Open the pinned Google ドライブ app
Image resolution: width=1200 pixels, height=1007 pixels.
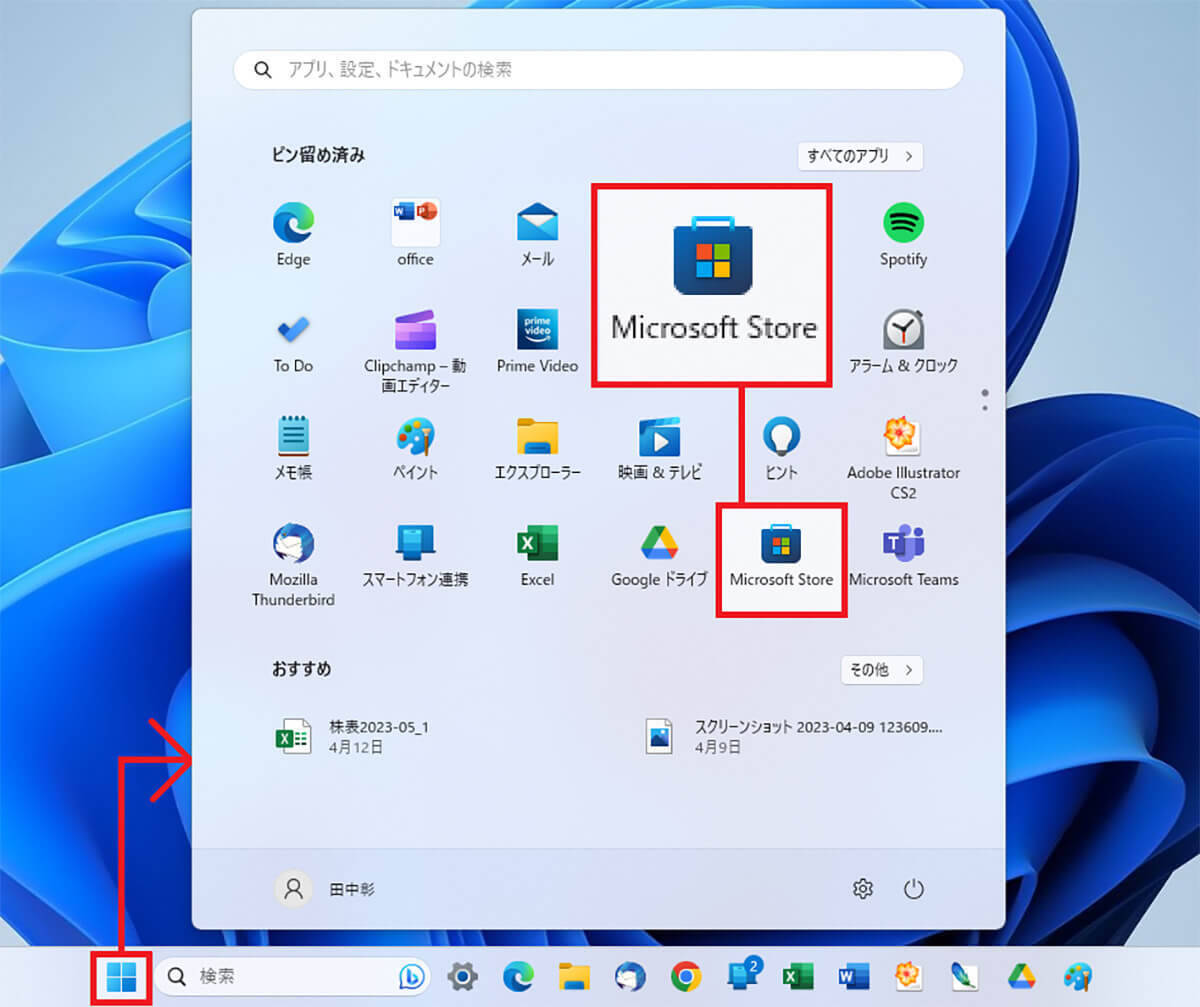coord(659,554)
